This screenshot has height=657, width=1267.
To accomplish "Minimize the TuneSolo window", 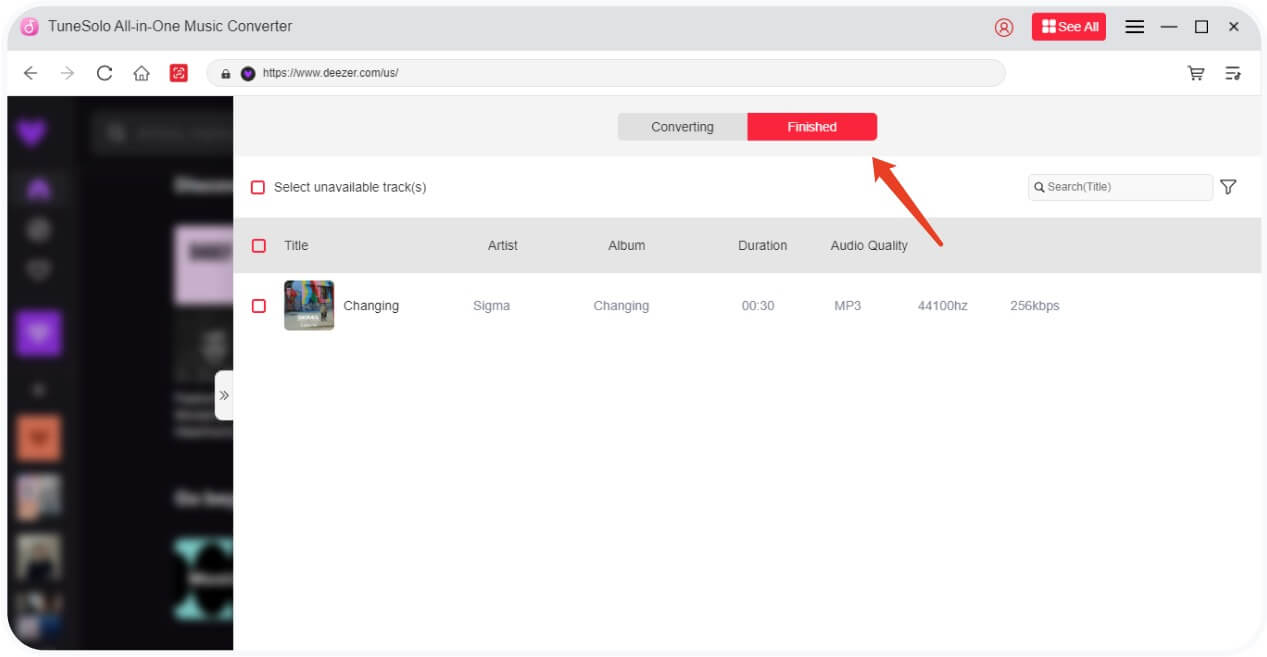I will (1169, 27).
